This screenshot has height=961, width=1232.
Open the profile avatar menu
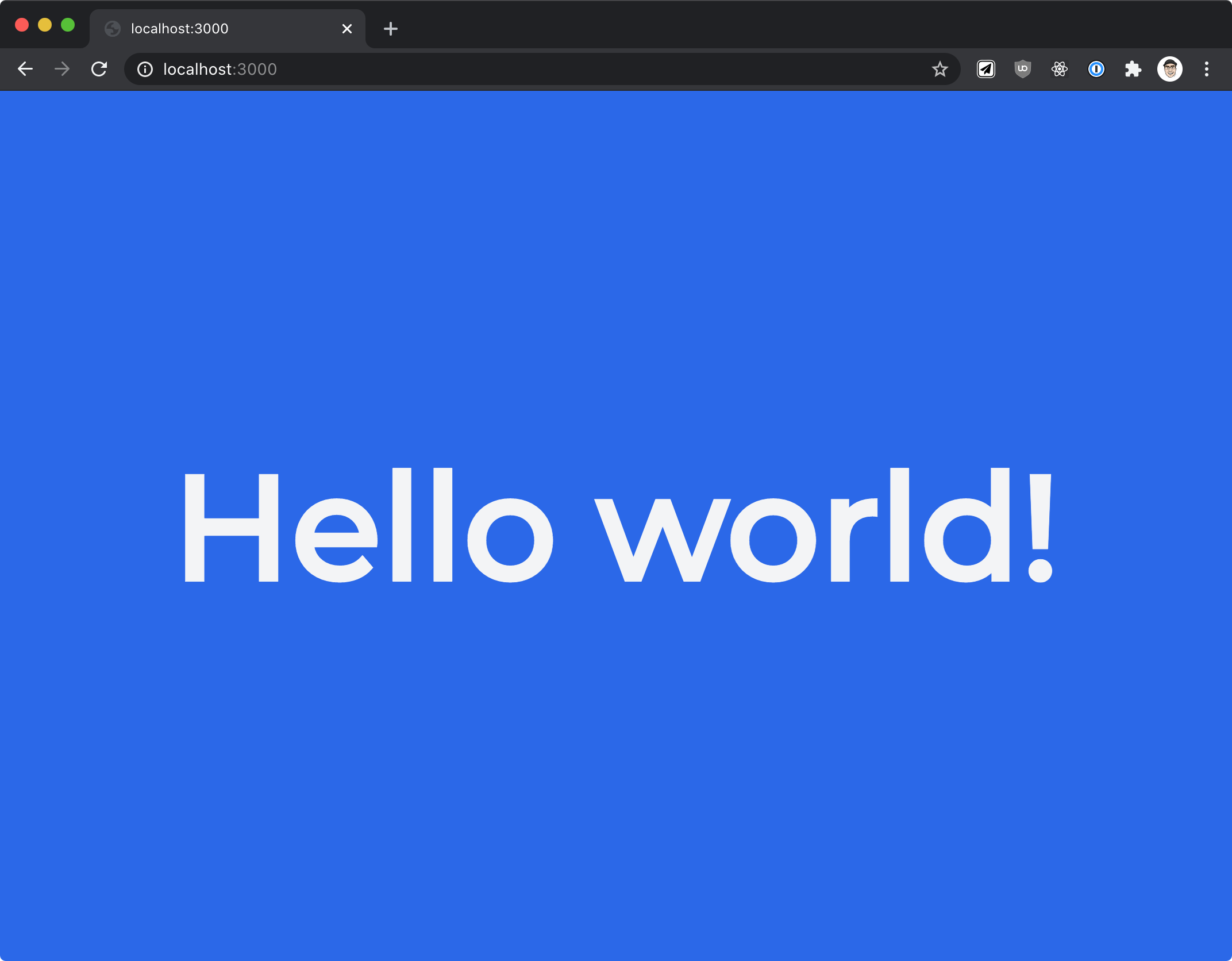click(x=1169, y=69)
